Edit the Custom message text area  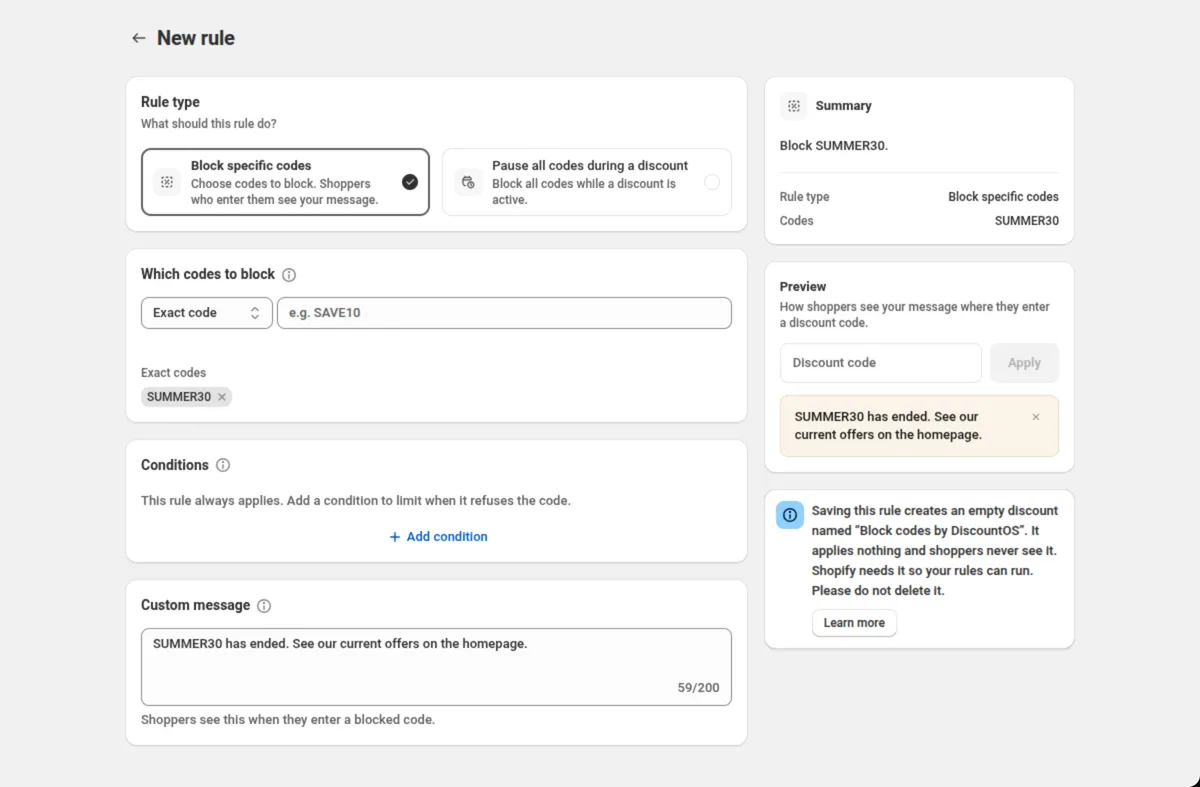coord(436,667)
